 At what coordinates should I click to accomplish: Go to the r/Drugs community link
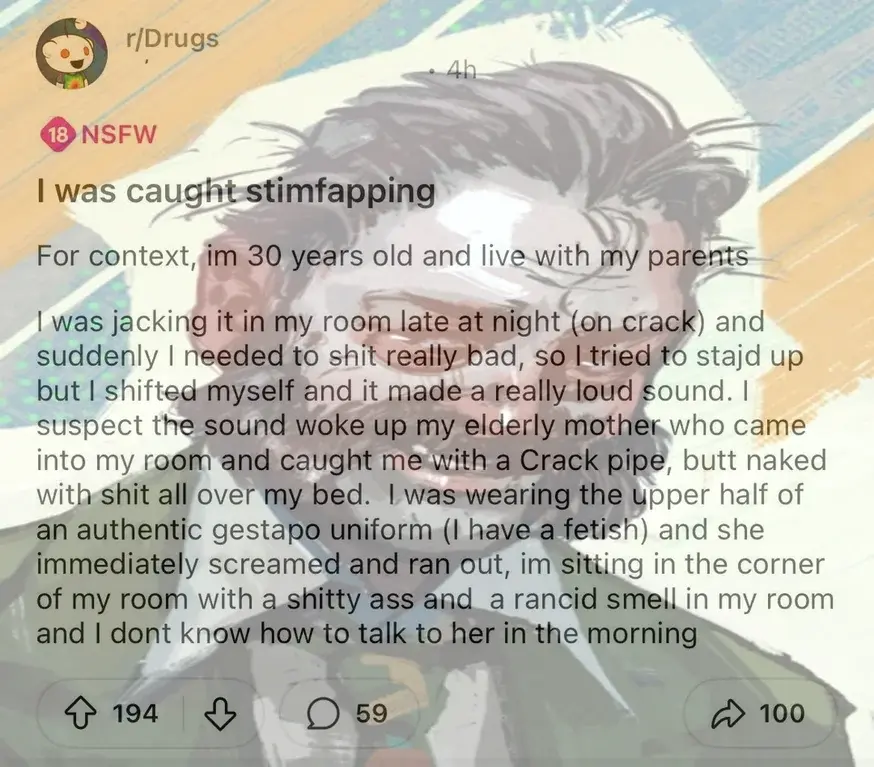point(172,38)
